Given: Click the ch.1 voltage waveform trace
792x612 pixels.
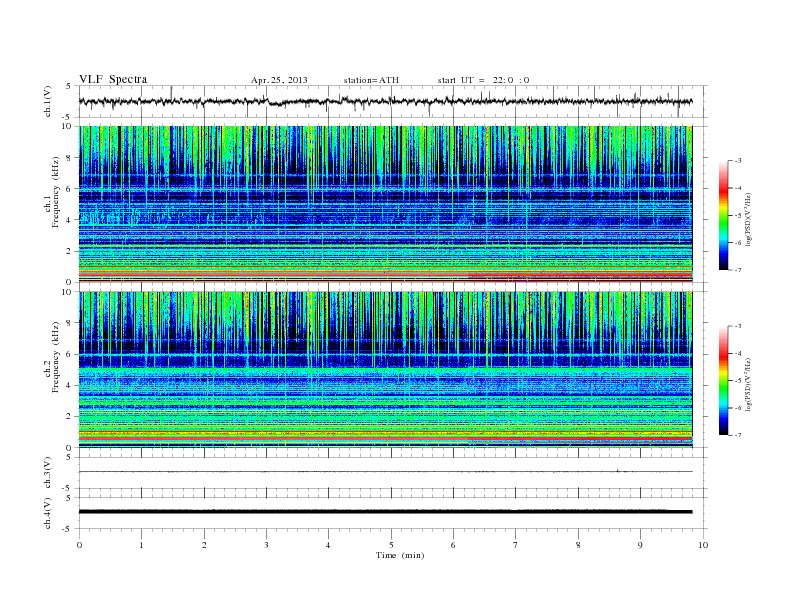Looking at the screenshot, I should pyautogui.click(x=385, y=101).
